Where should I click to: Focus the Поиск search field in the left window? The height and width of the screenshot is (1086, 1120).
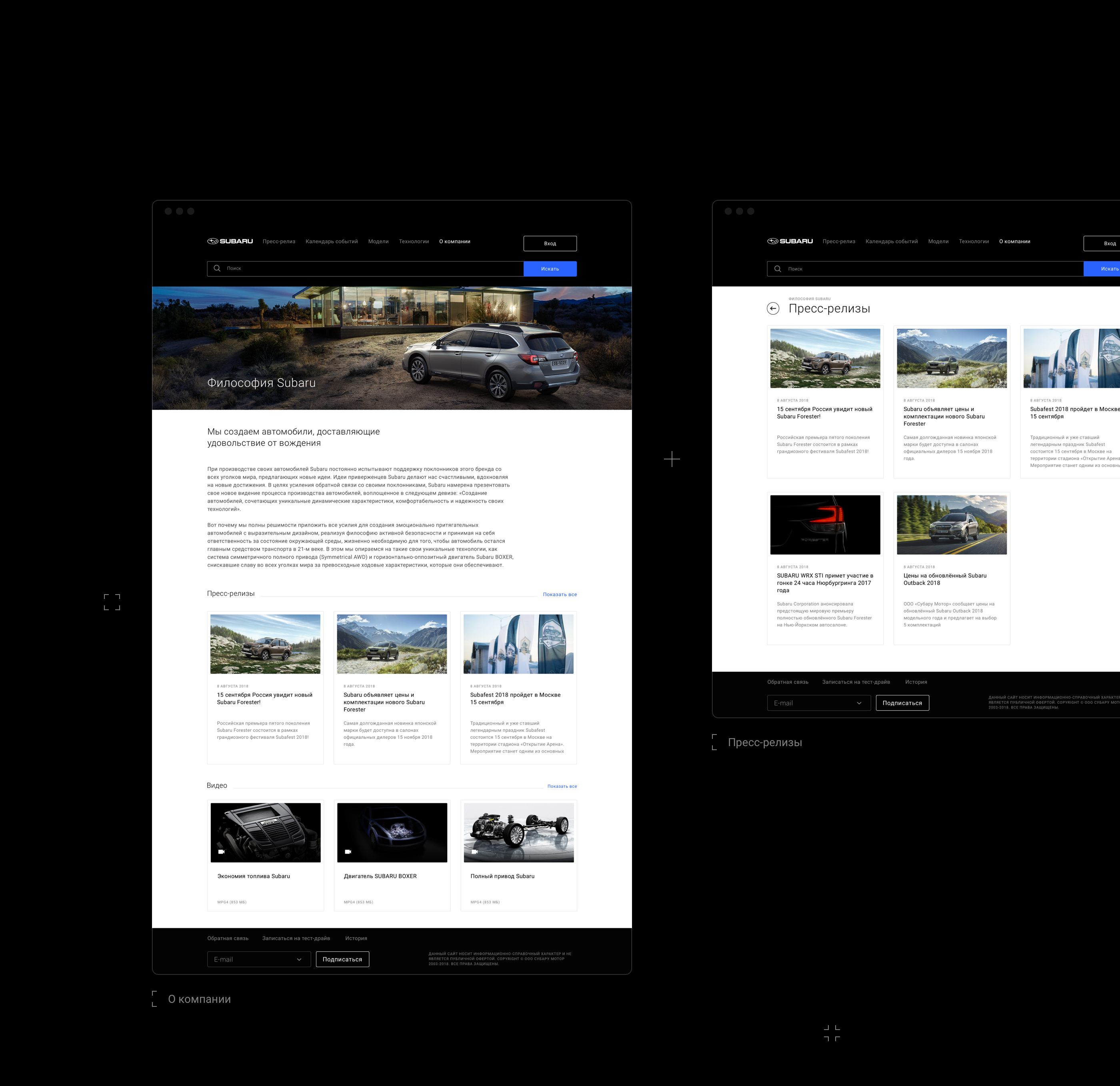tap(365, 269)
